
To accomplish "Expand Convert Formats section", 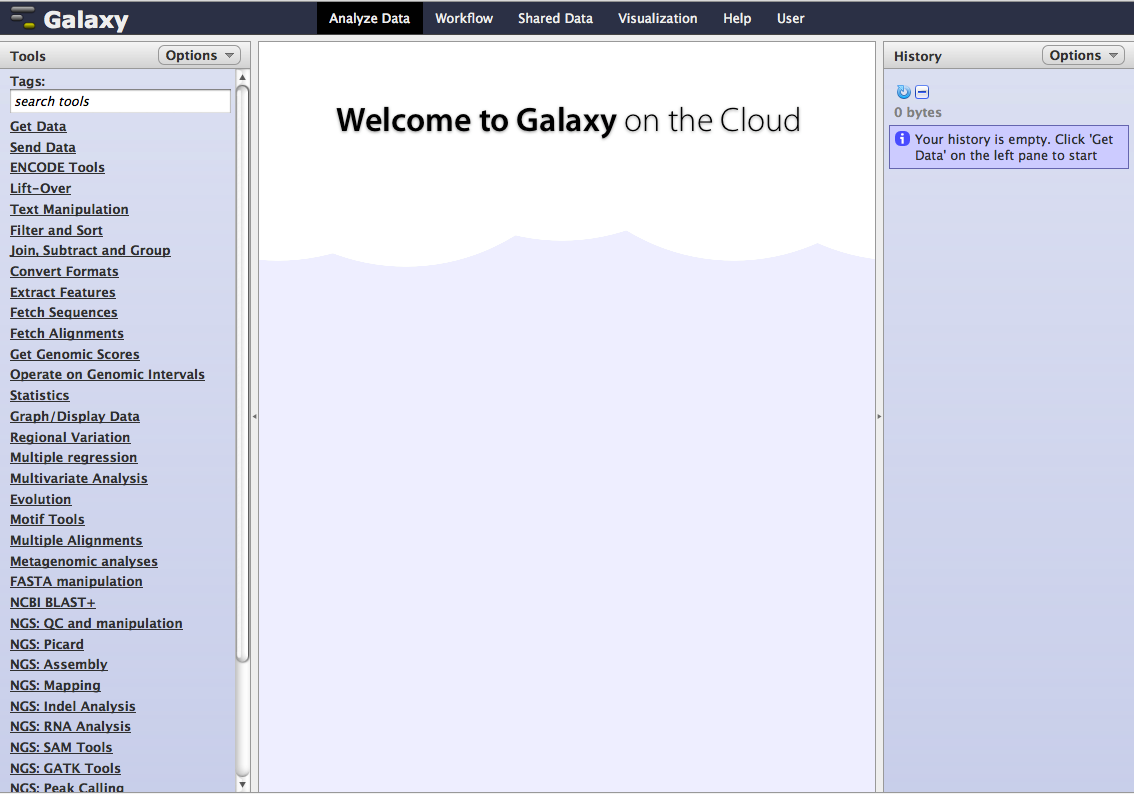I will click(64, 272).
